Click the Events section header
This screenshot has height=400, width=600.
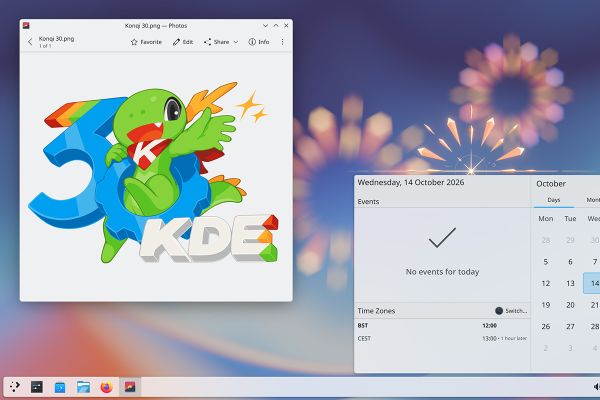[x=368, y=201]
